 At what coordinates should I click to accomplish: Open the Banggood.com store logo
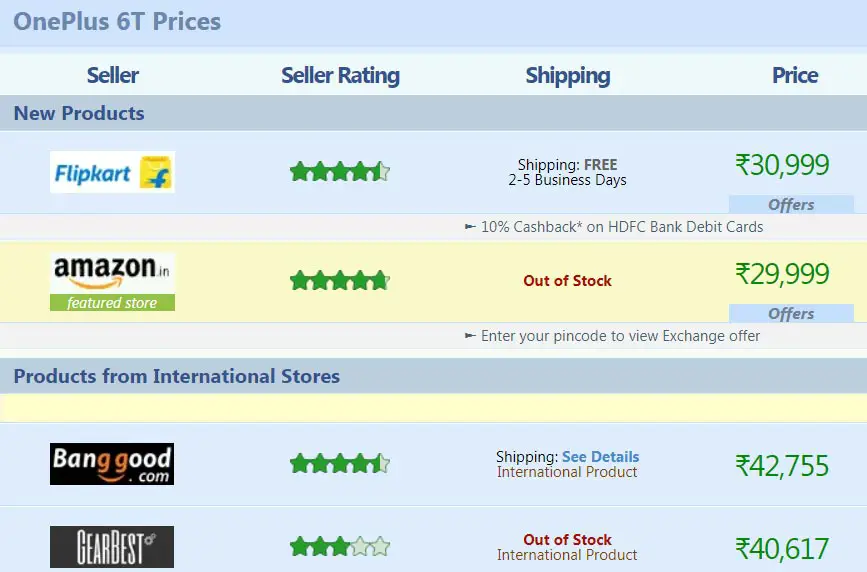click(x=112, y=464)
